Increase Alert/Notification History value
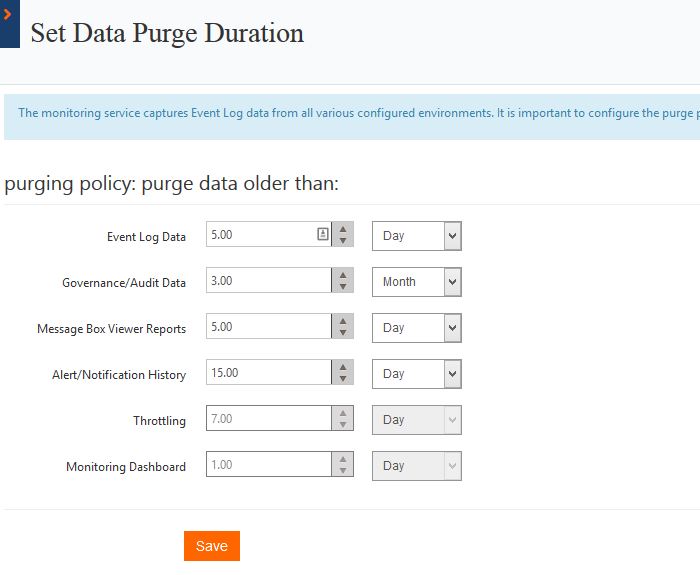Screen dimensions: 700x575 (x=343, y=368)
